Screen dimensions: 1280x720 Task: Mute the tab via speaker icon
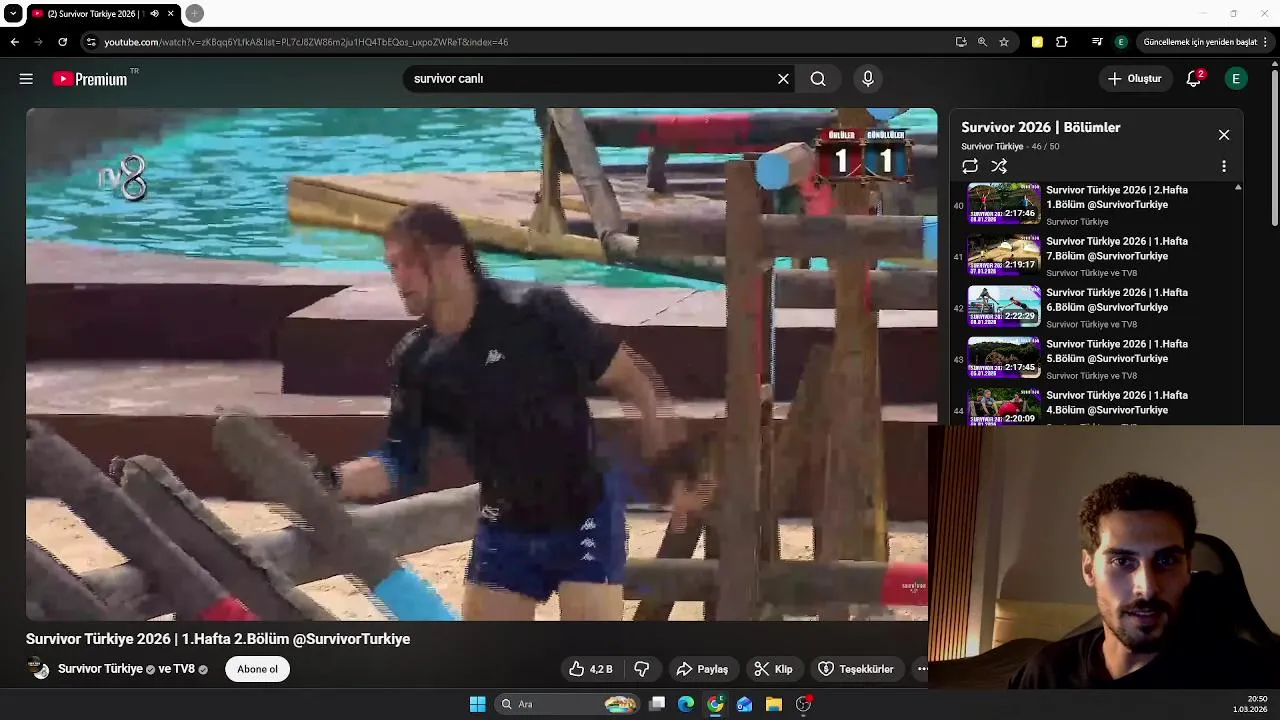pos(155,13)
